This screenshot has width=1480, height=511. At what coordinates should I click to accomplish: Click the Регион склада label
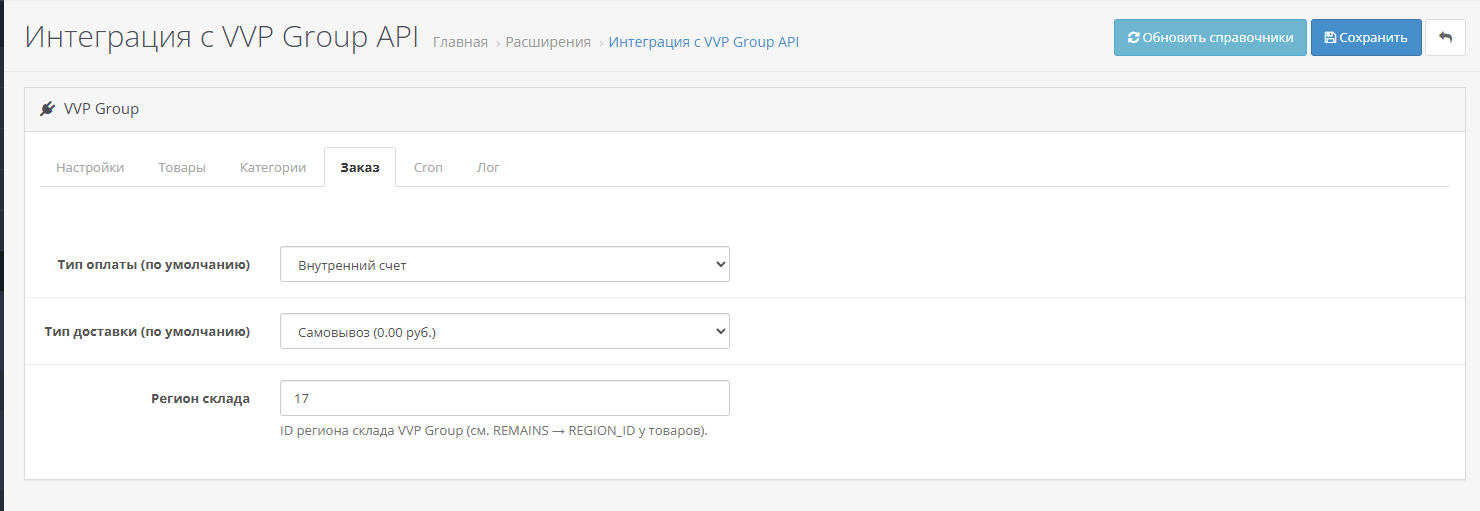pos(200,398)
